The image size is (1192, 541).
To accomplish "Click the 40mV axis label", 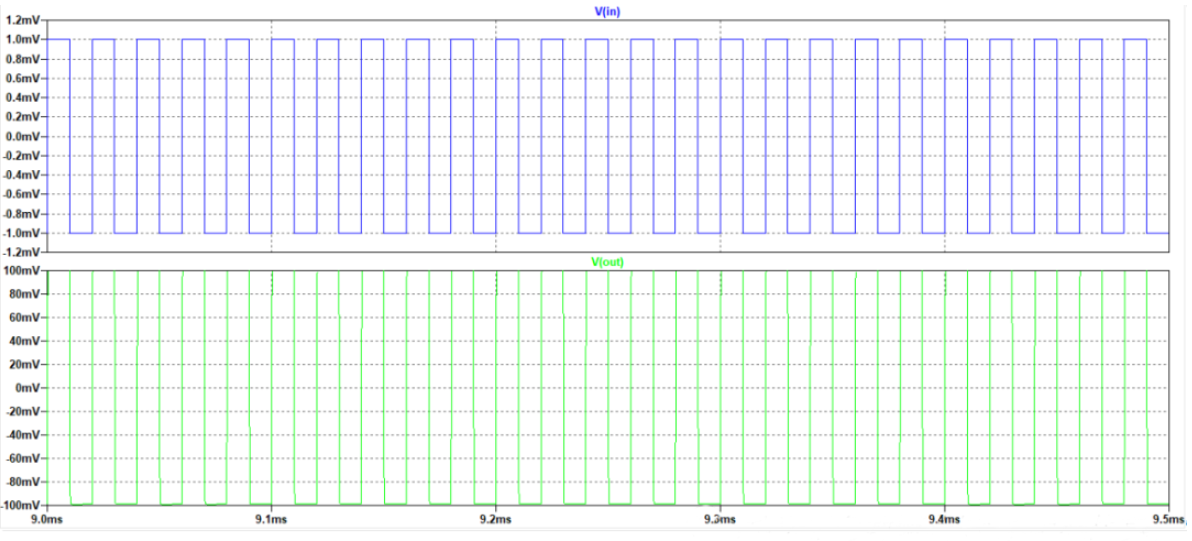I will point(27,341).
